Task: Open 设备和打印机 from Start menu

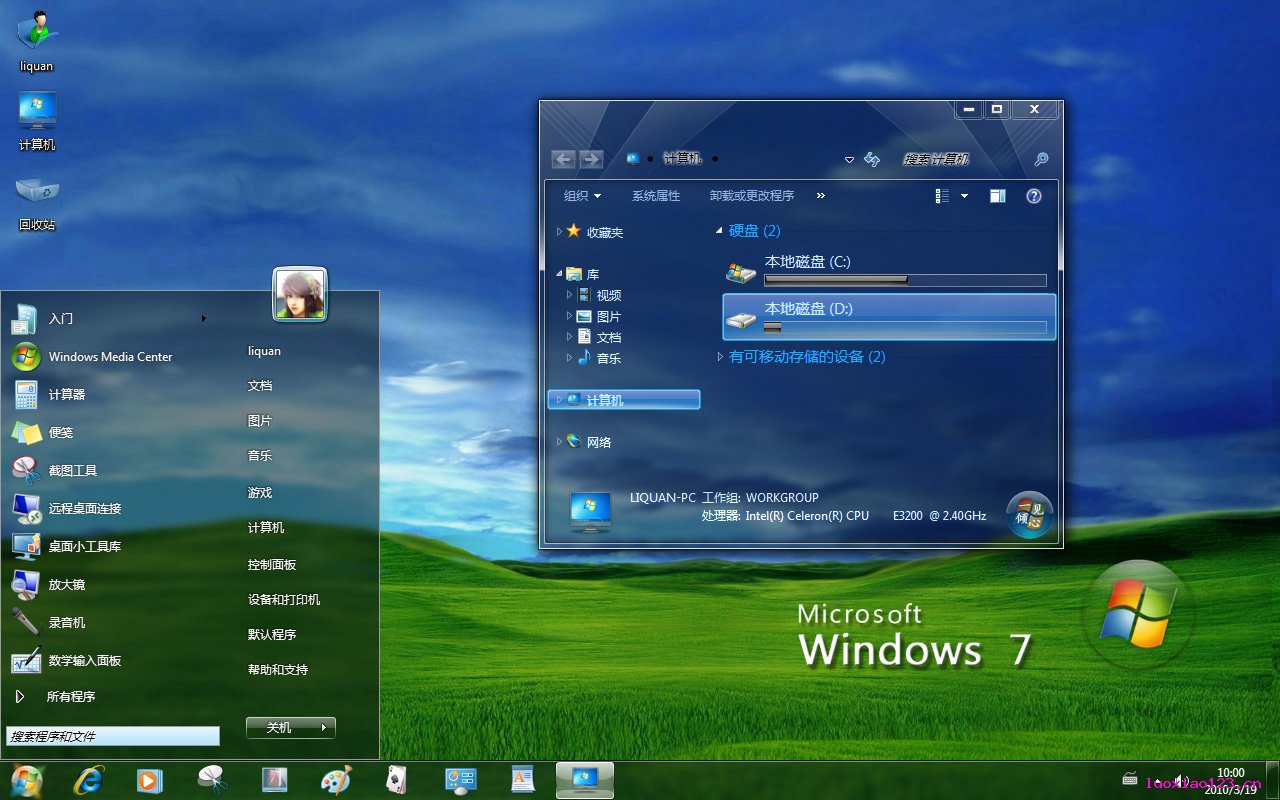Action: point(284,599)
